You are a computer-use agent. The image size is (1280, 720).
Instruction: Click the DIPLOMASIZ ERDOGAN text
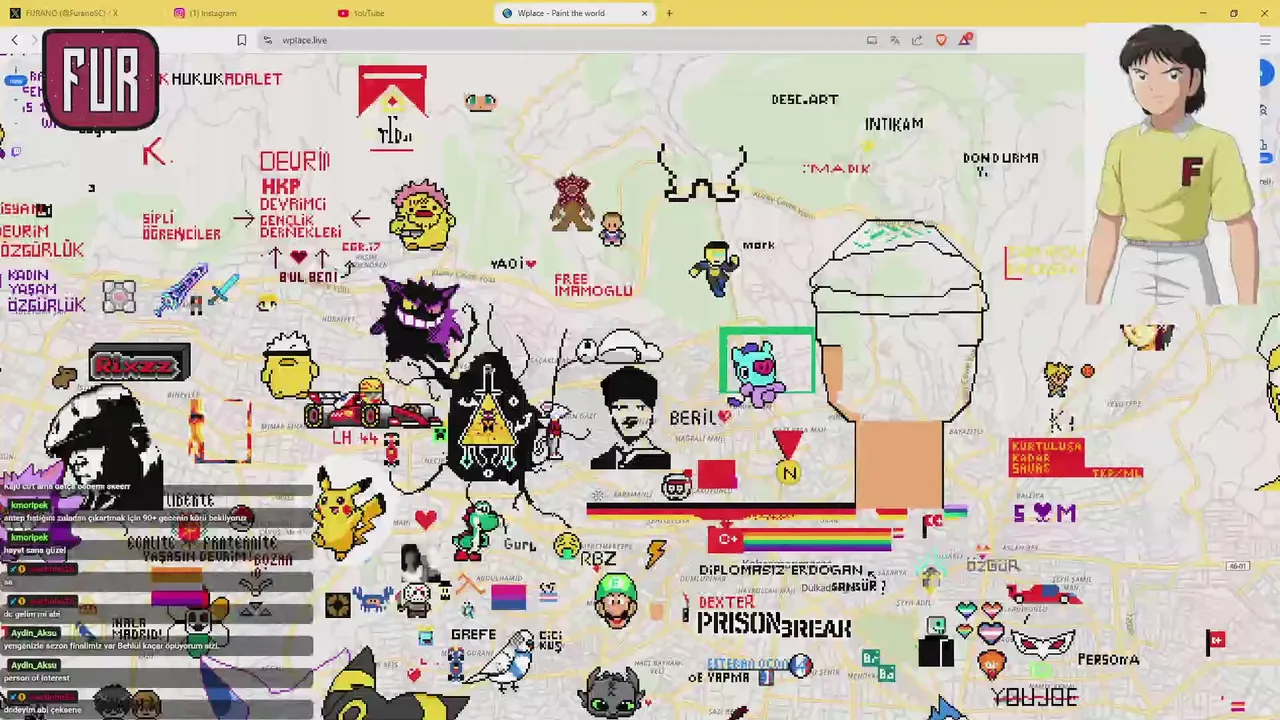point(781,570)
